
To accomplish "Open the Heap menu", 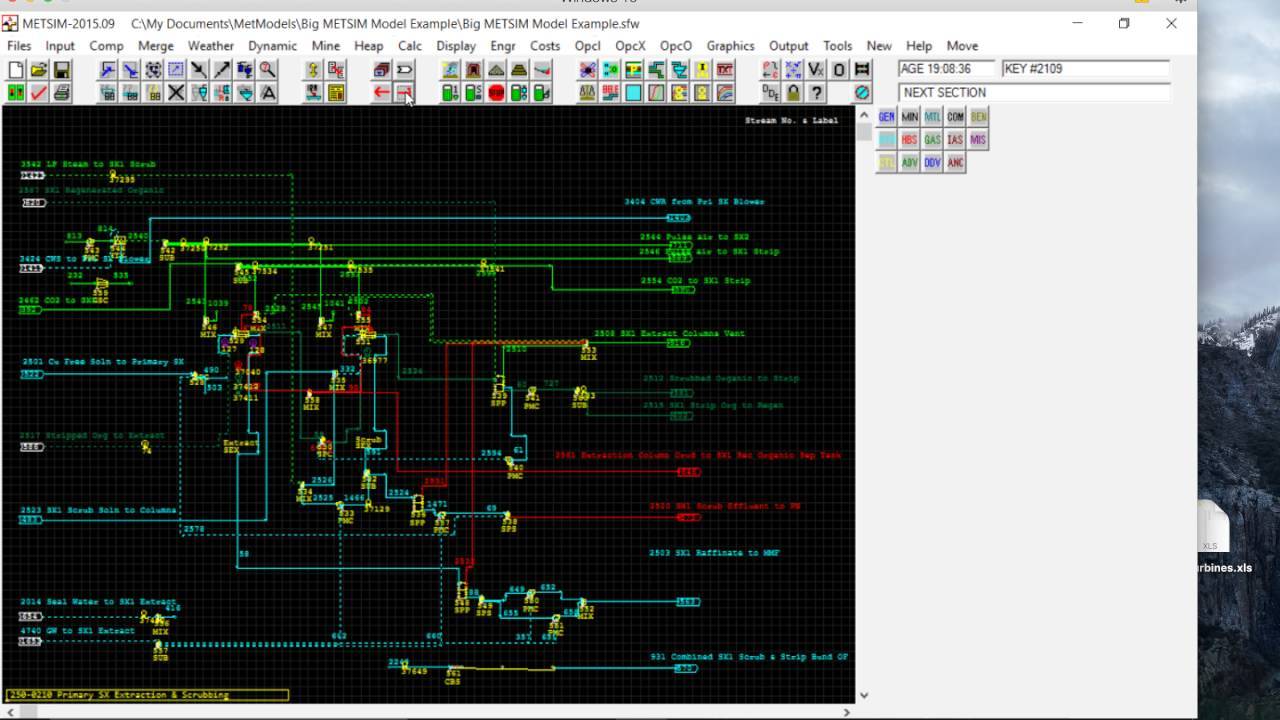I will click(x=368, y=46).
